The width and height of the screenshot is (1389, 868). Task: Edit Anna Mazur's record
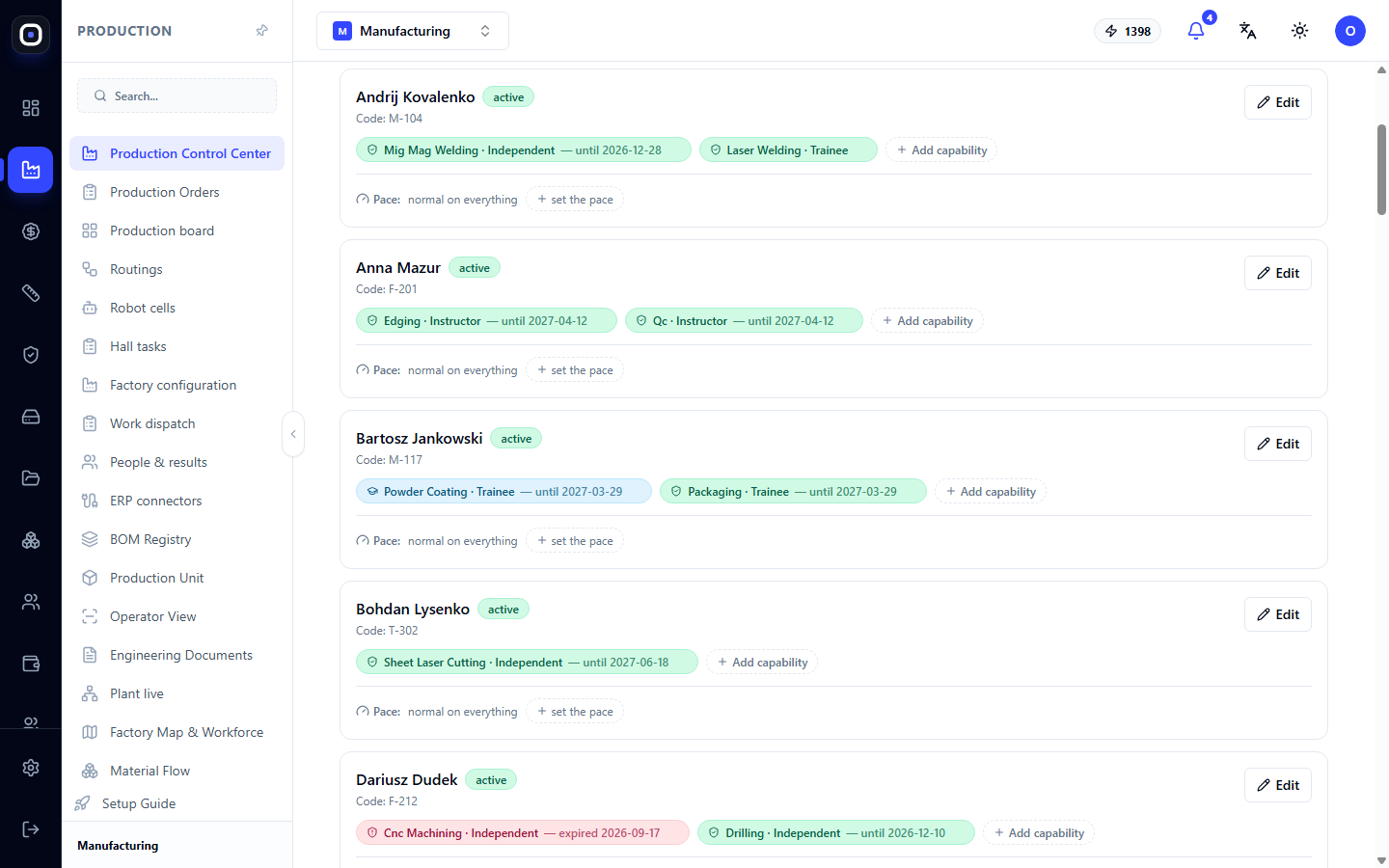click(x=1278, y=273)
